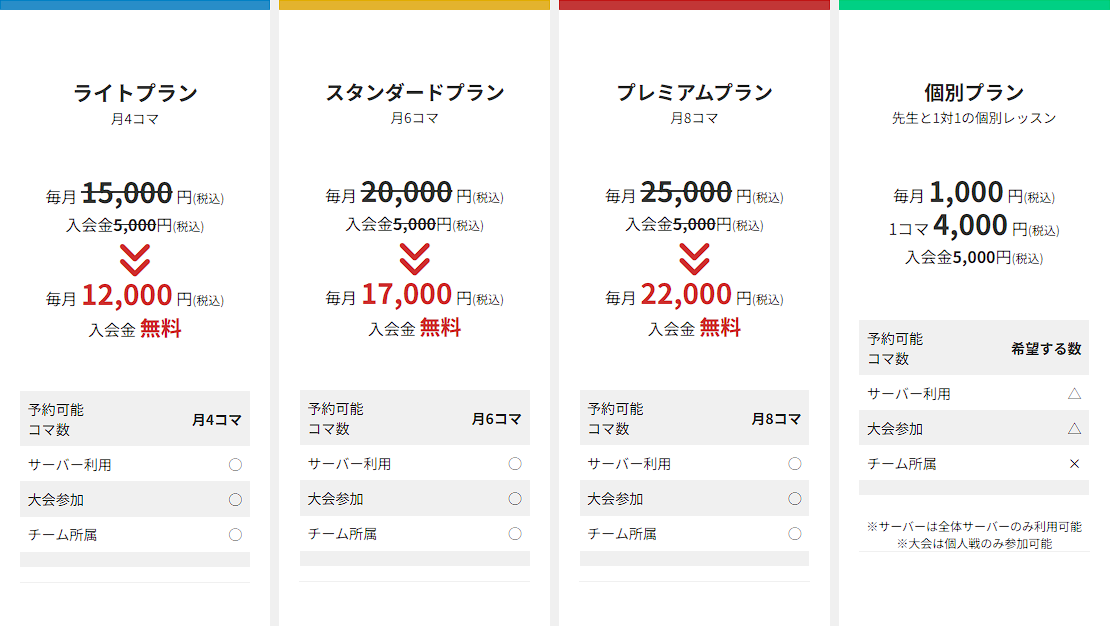Click the circle mark for ライトプラン サーバー利用
1110x626 pixels.
pyautogui.click(x=235, y=464)
